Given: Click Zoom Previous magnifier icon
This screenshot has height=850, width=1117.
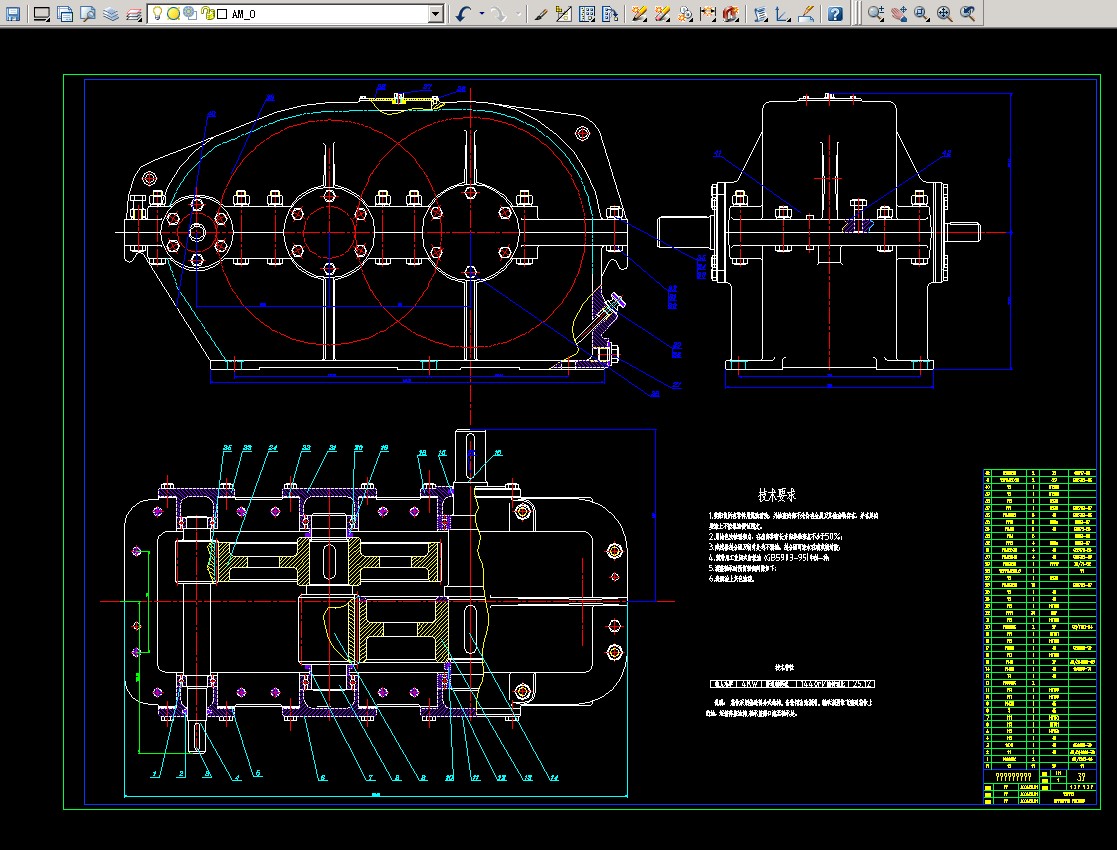Looking at the screenshot, I should (967, 14).
